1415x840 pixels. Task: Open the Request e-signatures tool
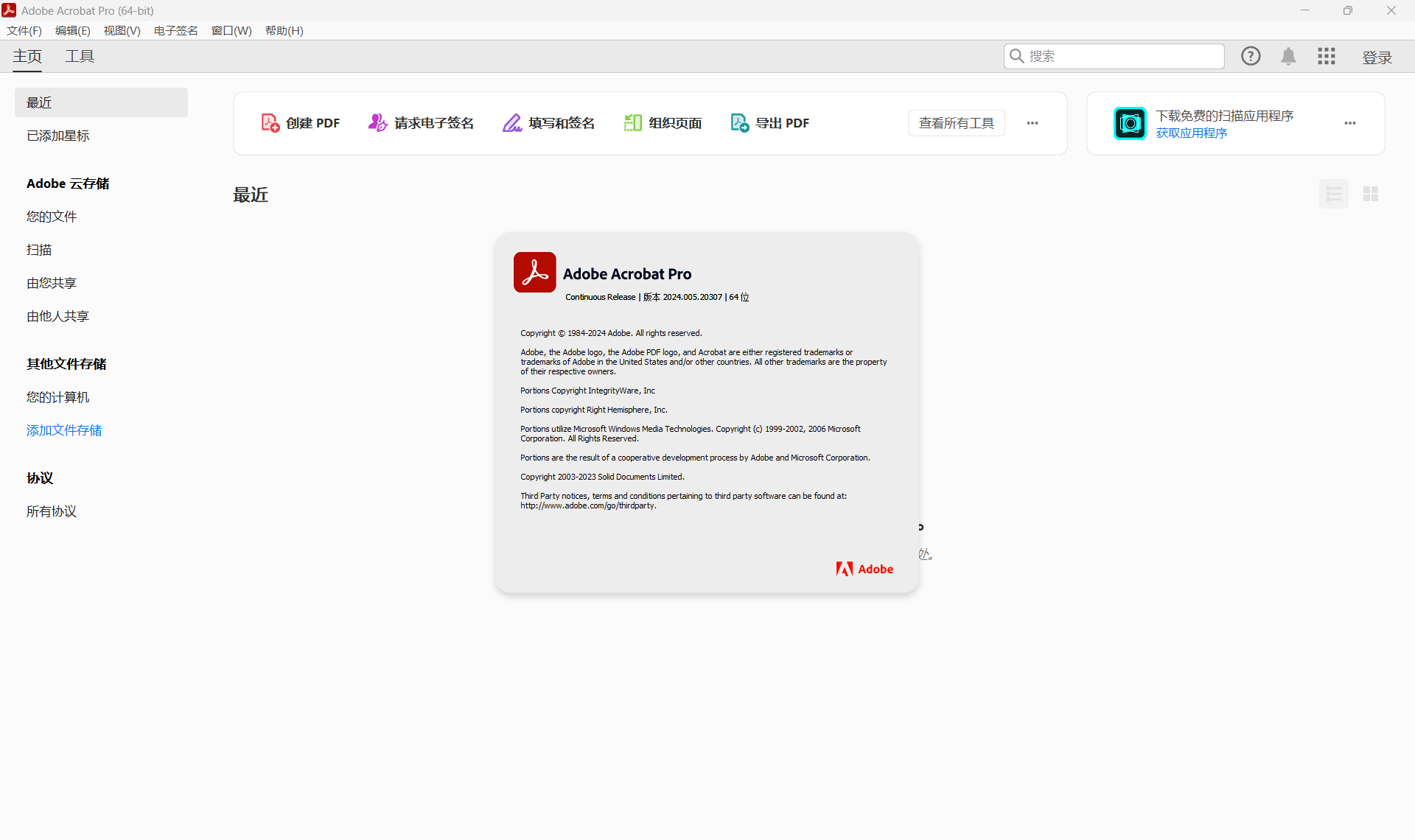tap(422, 123)
